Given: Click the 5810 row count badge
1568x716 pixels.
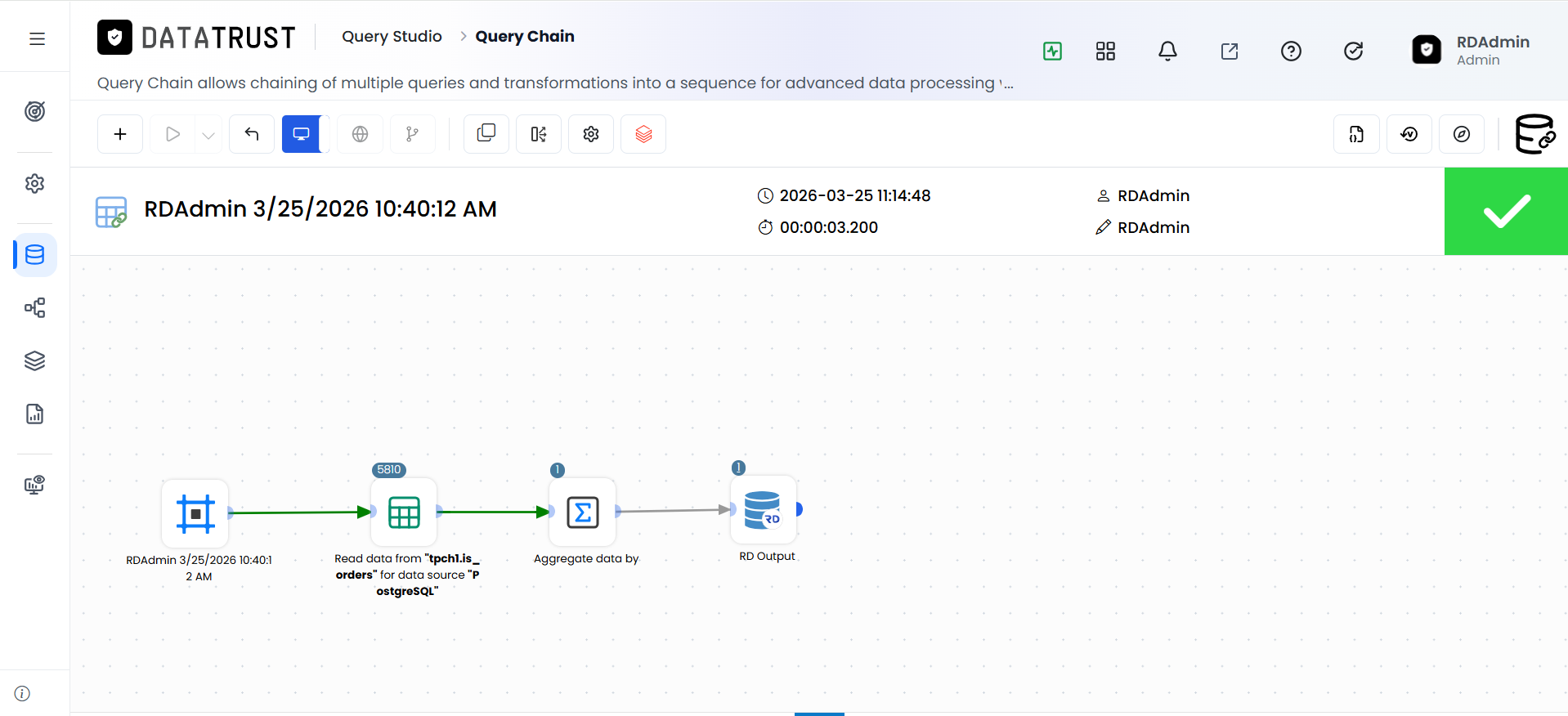Looking at the screenshot, I should (389, 470).
